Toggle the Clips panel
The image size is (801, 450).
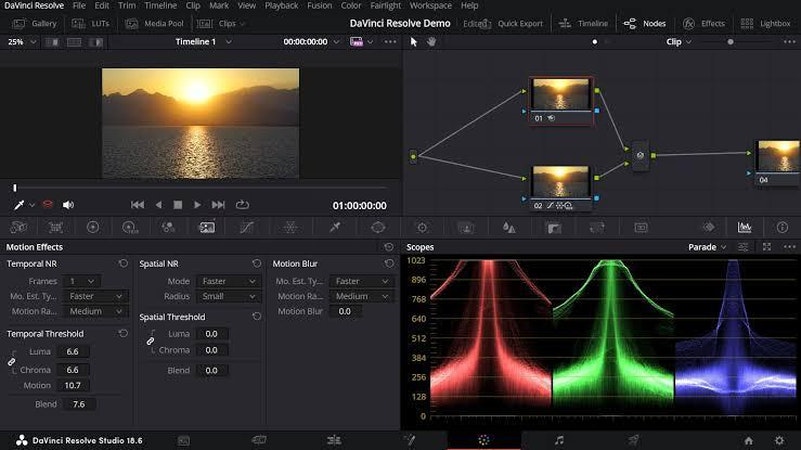221,23
